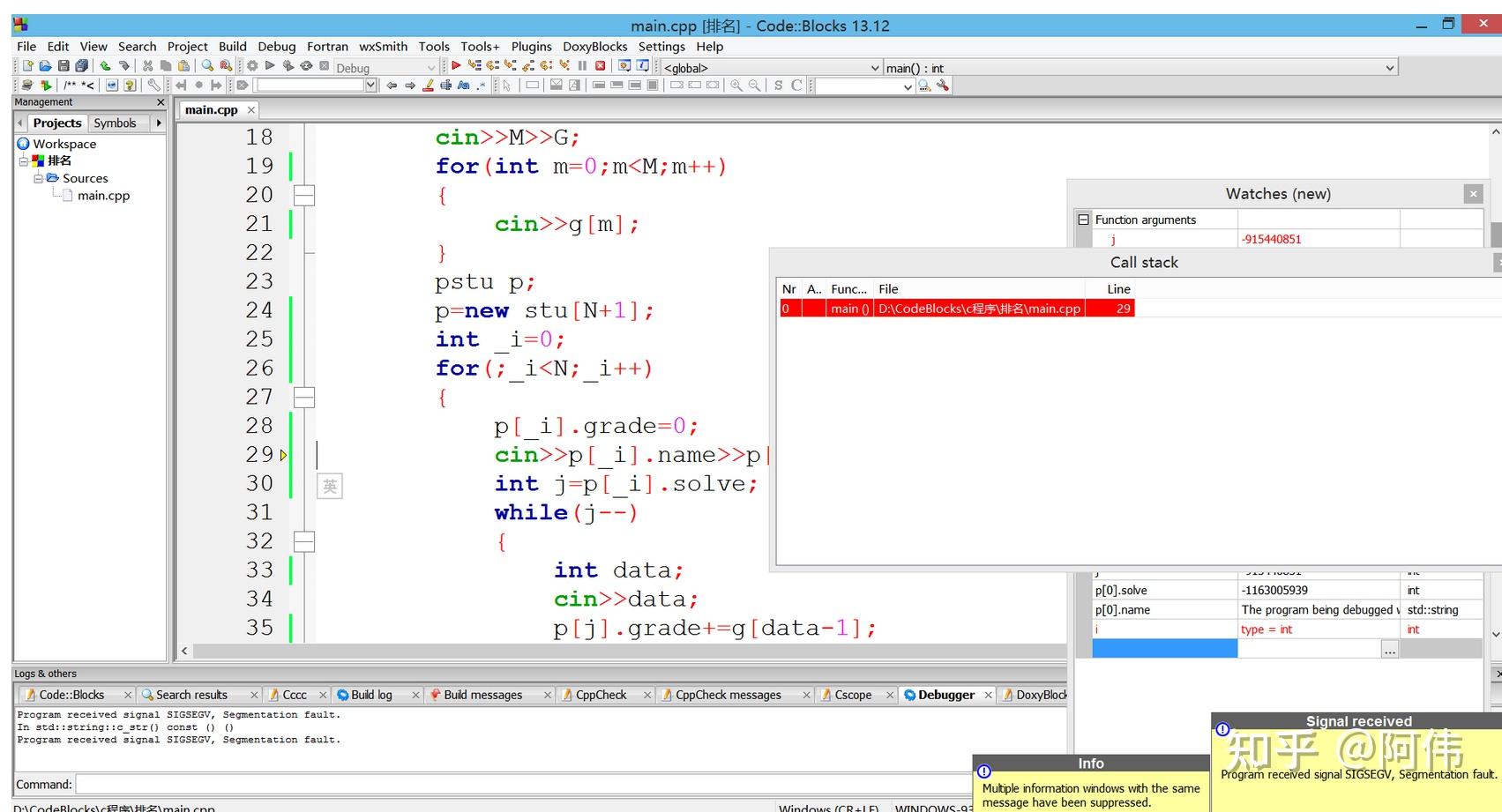Open the Debugging windows icon
Viewport: 1502px width, 812px height.
click(624, 66)
